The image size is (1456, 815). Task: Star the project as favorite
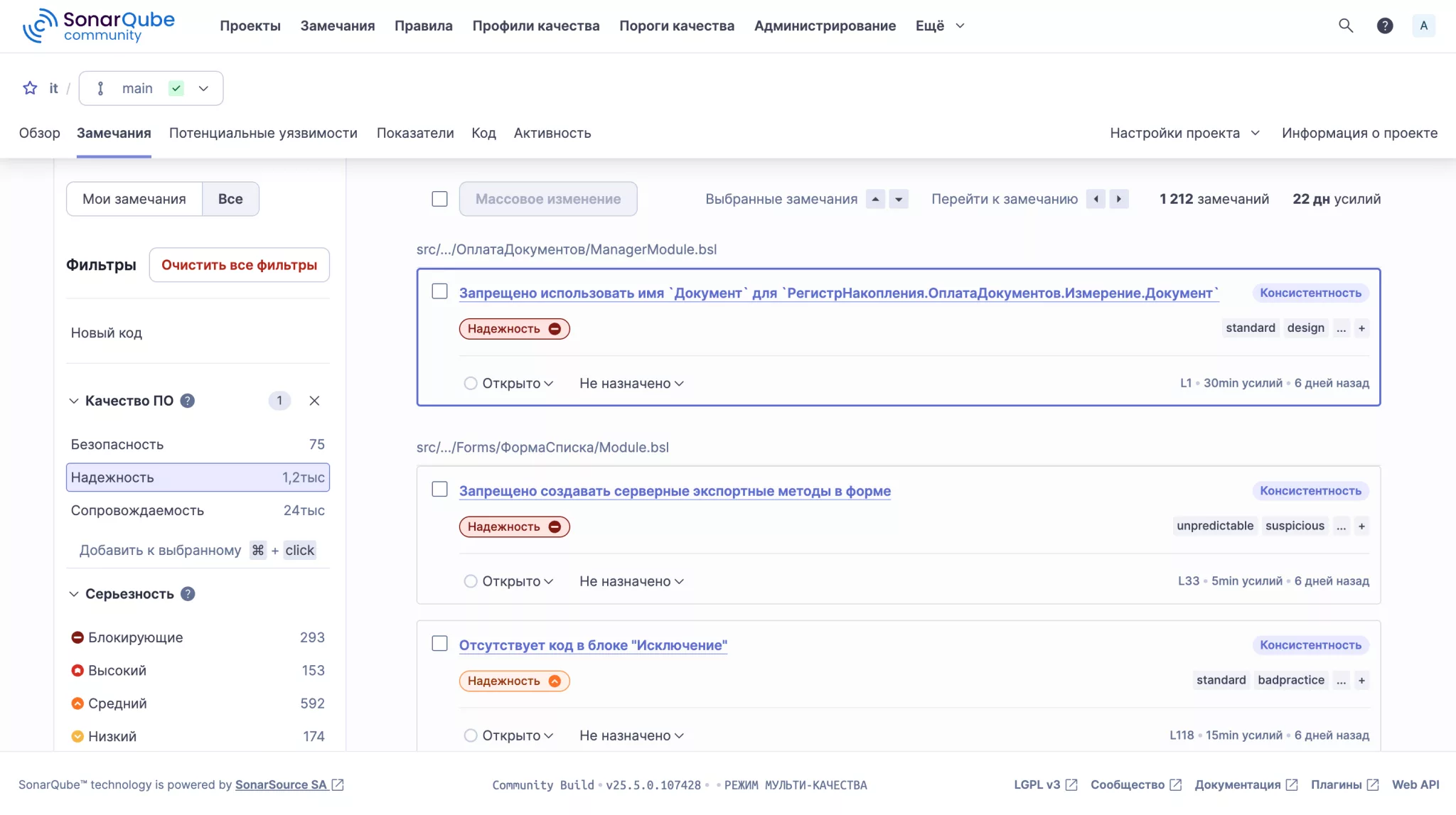coord(30,88)
